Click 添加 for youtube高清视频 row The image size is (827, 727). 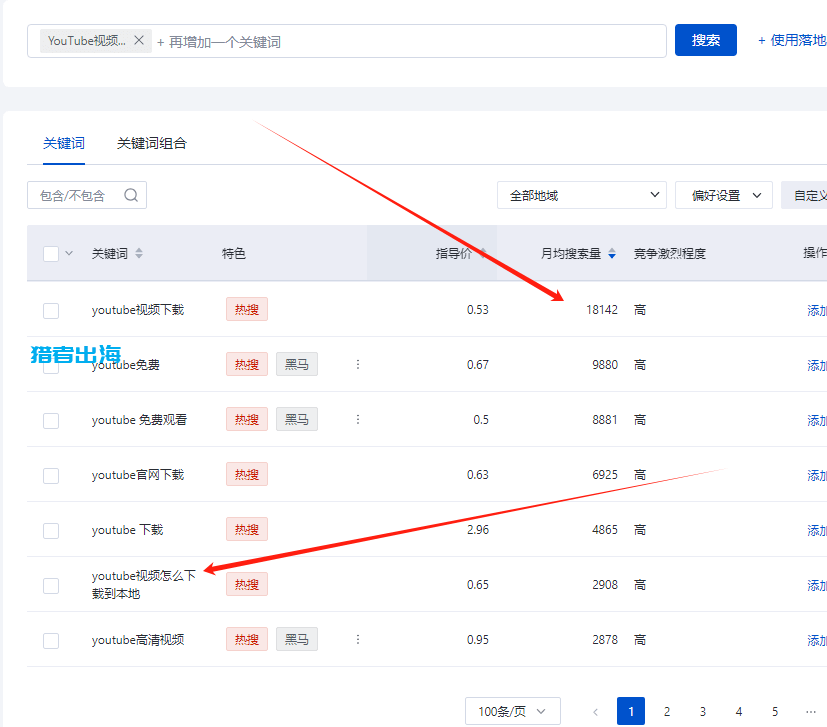[816, 640]
